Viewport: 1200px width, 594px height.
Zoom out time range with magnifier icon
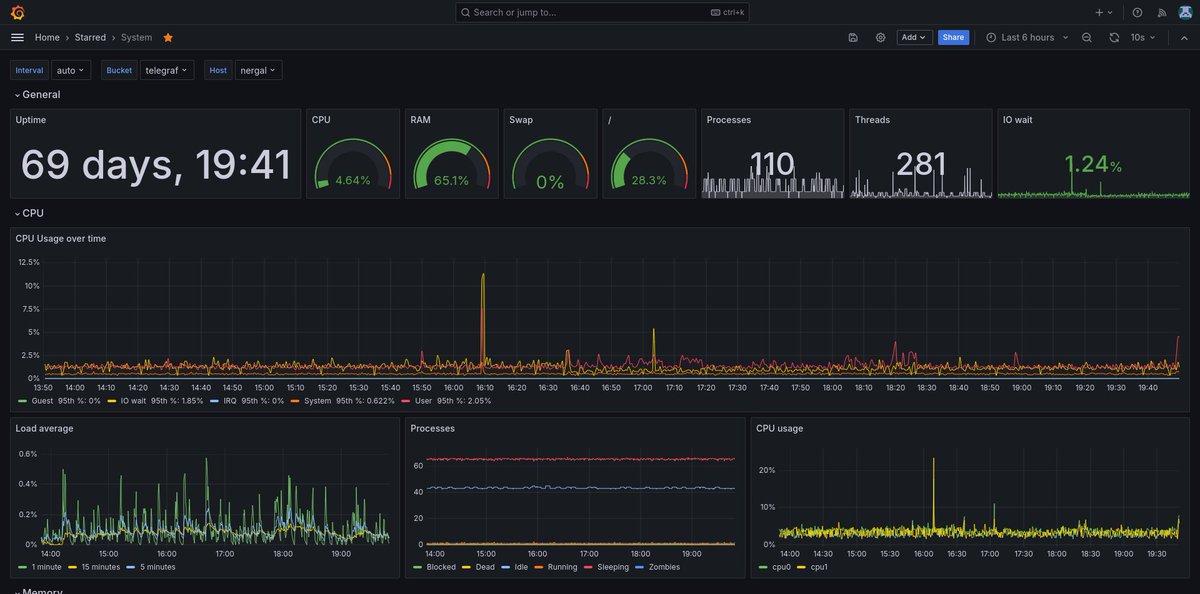[x=1087, y=37]
